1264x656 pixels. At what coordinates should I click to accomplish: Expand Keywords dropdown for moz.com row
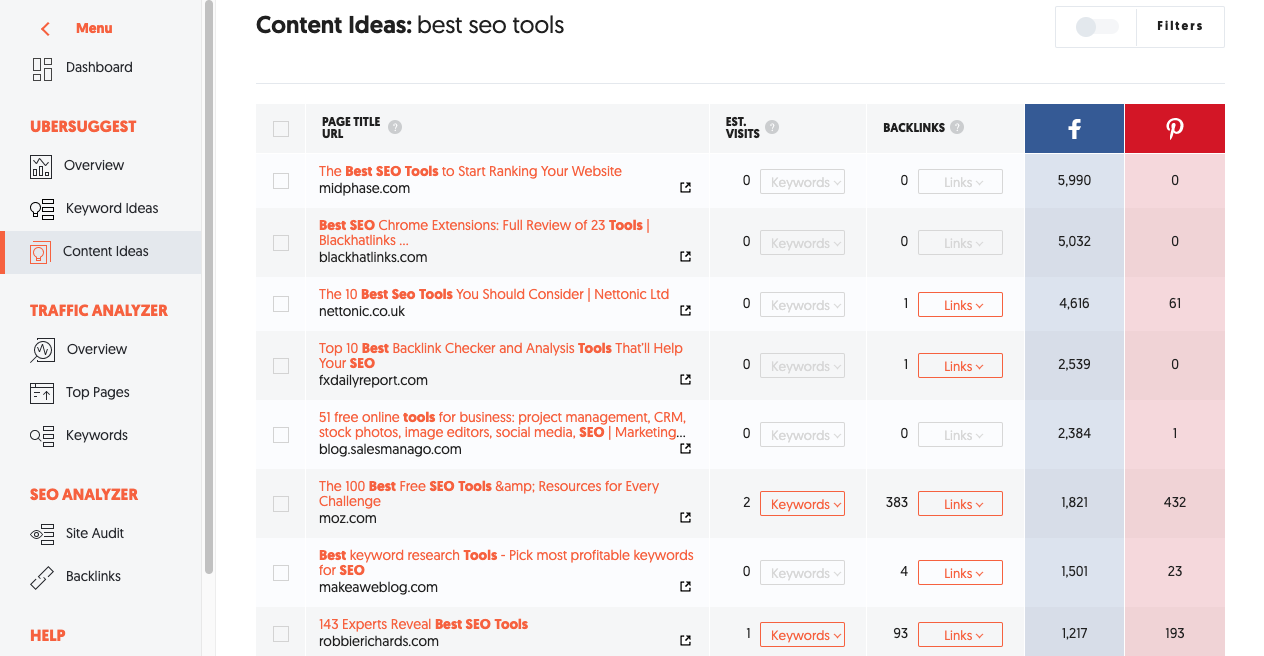coord(802,504)
